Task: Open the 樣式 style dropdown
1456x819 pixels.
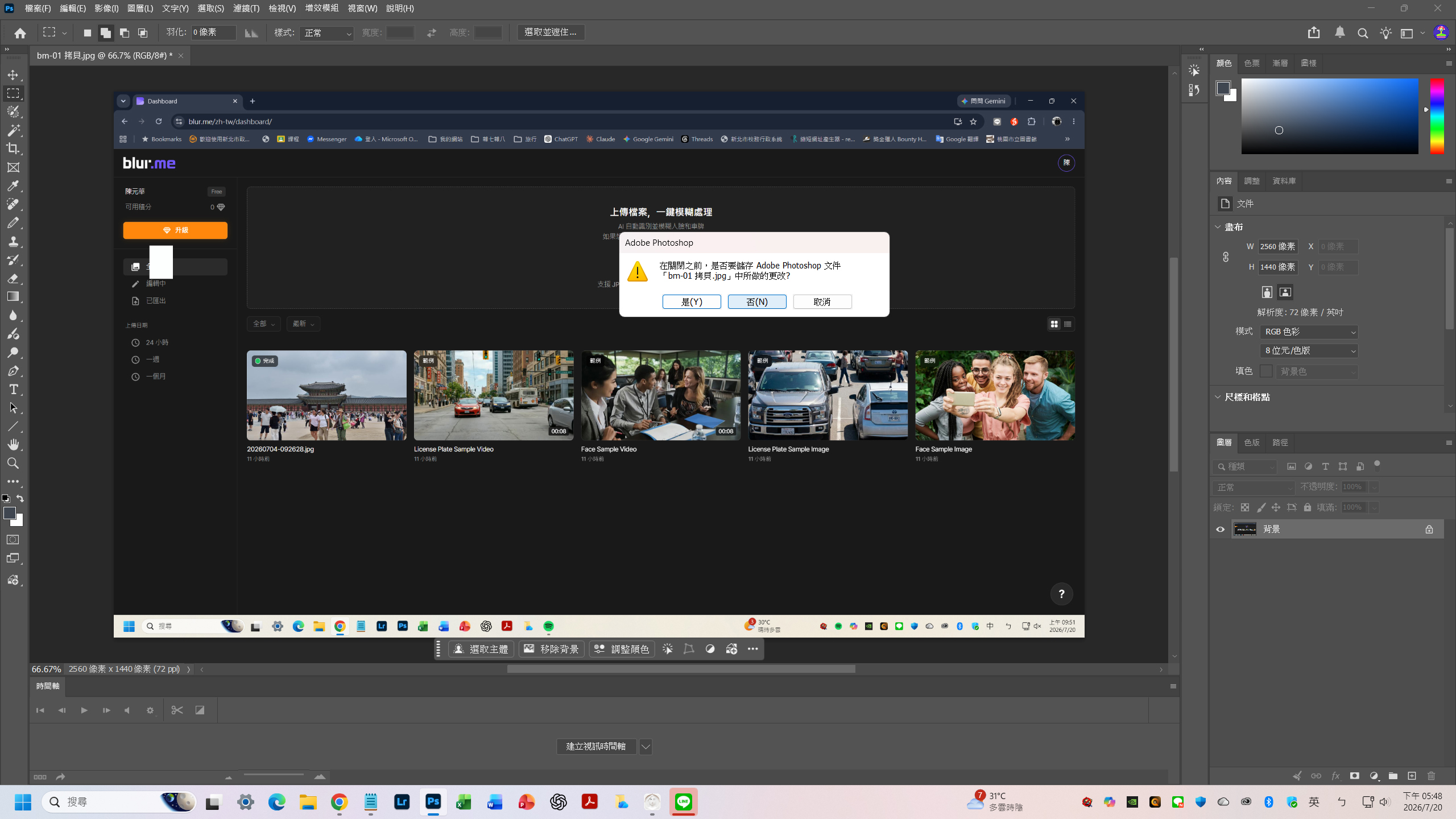Action: click(x=327, y=33)
